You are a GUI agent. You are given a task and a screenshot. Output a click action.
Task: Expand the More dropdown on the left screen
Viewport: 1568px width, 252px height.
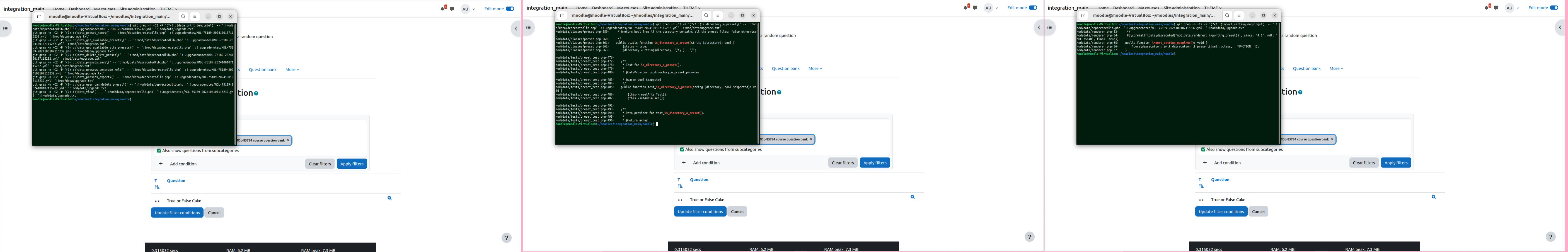click(292, 69)
